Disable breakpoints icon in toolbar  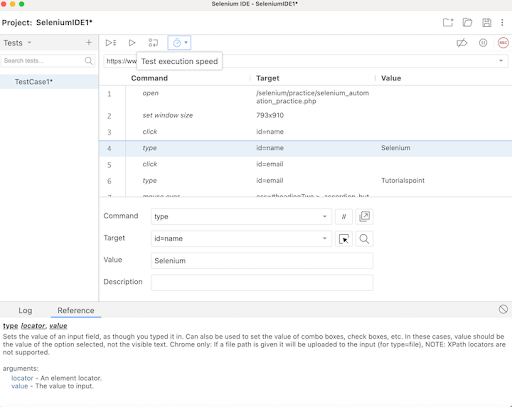462,43
